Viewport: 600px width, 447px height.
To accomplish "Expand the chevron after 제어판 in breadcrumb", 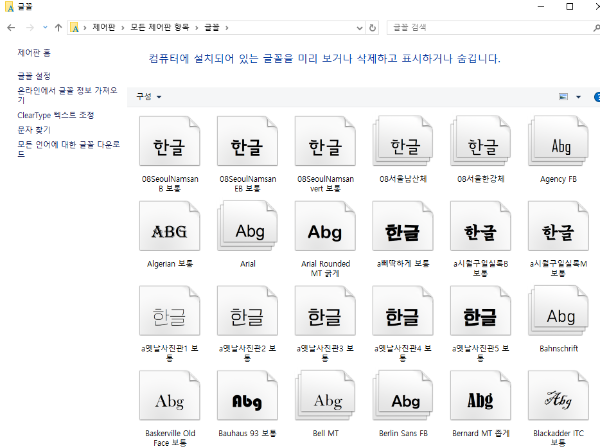I will [123, 28].
